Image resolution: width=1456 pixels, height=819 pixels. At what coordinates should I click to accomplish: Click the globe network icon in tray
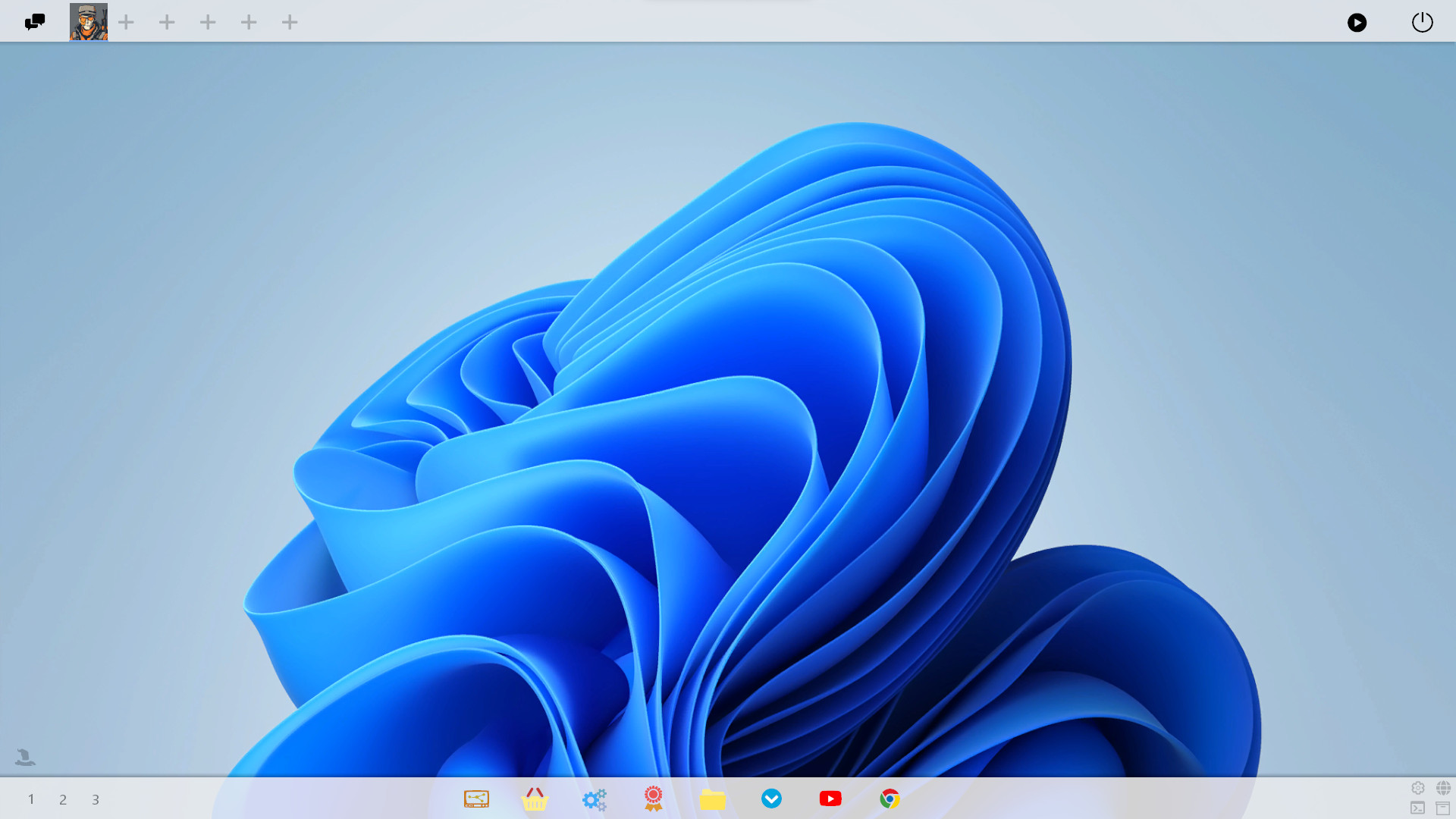(1443, 788)
